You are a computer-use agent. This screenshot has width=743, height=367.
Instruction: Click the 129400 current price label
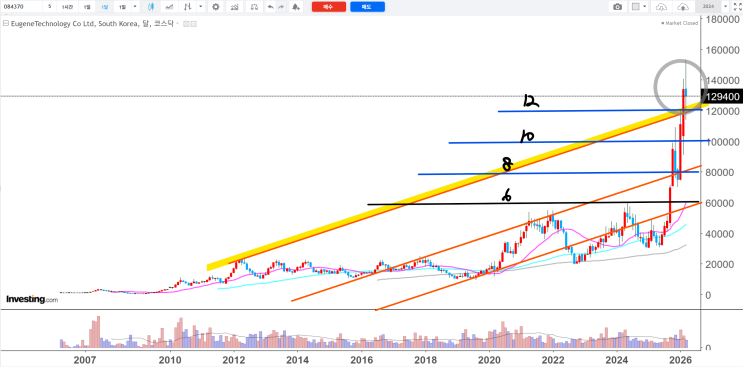722,97
